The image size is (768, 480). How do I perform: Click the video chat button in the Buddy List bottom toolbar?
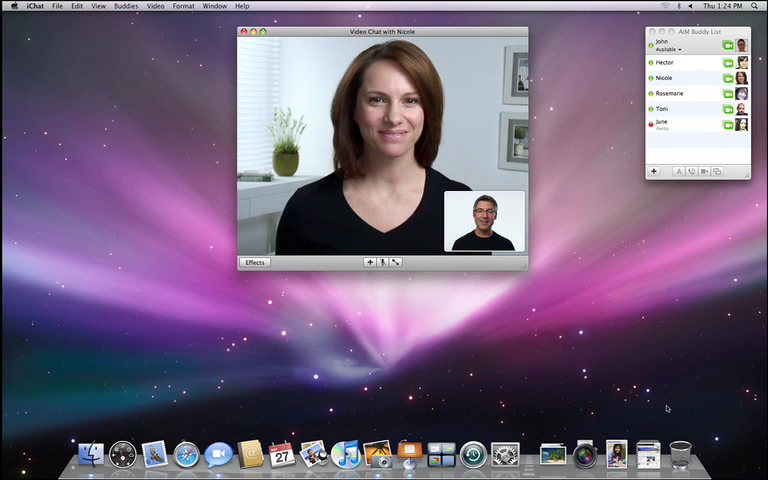[704, 171]
